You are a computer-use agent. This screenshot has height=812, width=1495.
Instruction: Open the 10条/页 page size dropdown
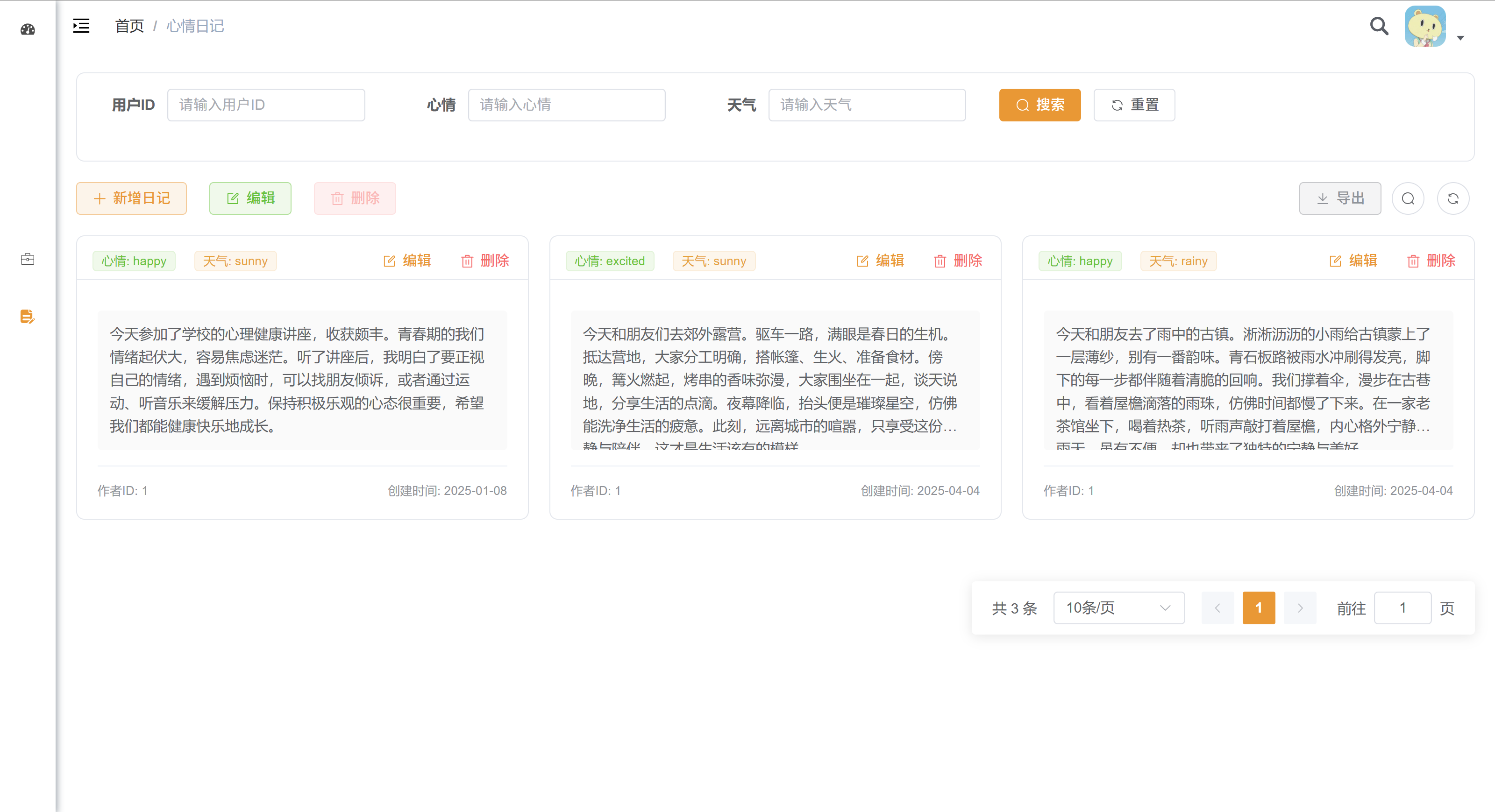click(x=1118, y=608)
